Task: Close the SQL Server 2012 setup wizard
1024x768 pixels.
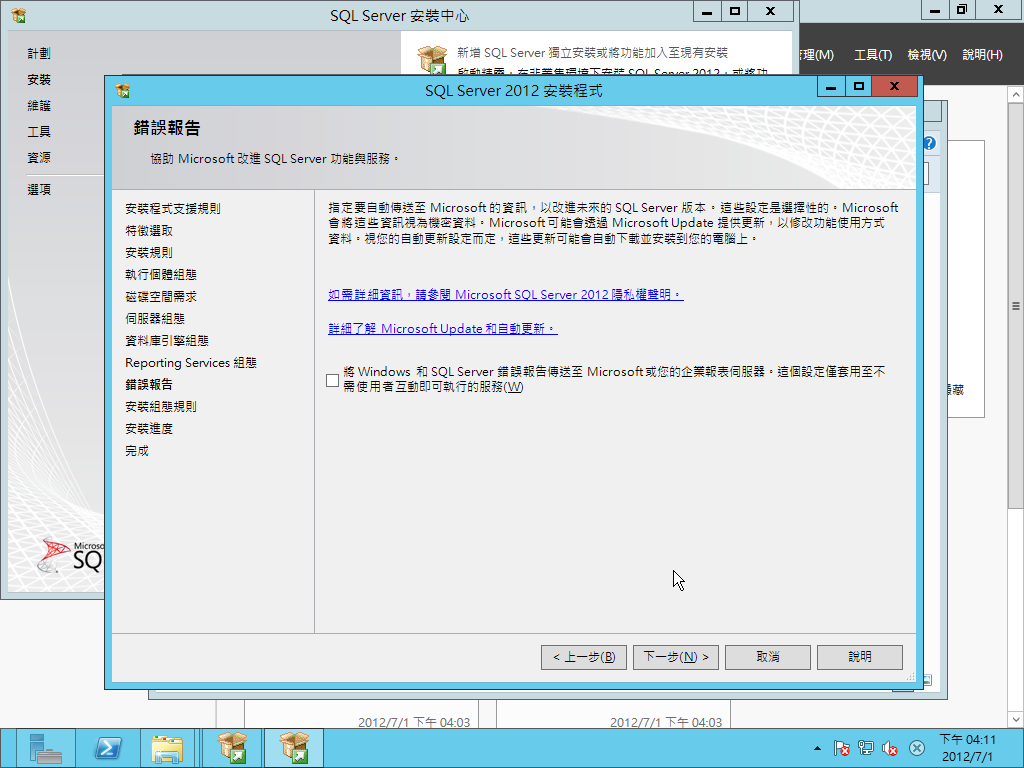Action: point(895,86)
